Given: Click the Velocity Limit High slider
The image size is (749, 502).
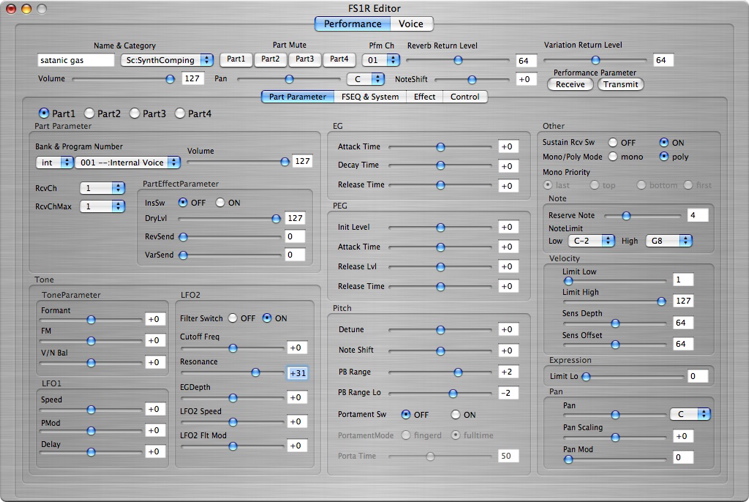Looking at the screenshot, I should [x=615, y=301].
